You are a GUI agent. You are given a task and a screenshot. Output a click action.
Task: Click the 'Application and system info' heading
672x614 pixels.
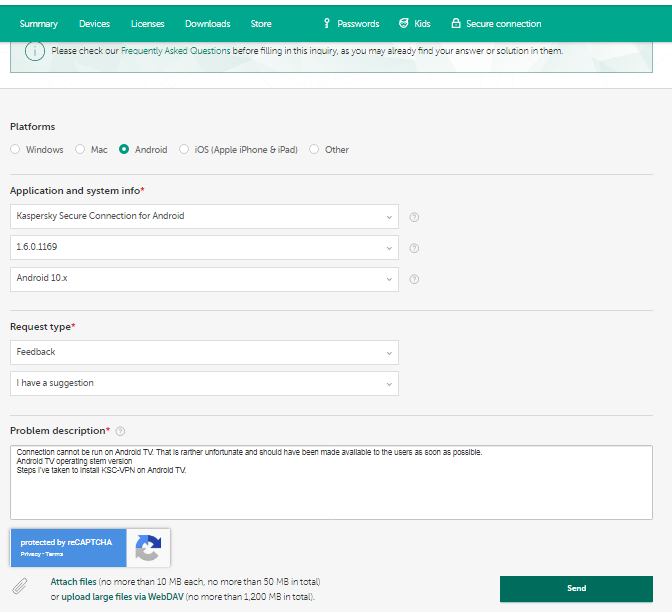(75, 191)
